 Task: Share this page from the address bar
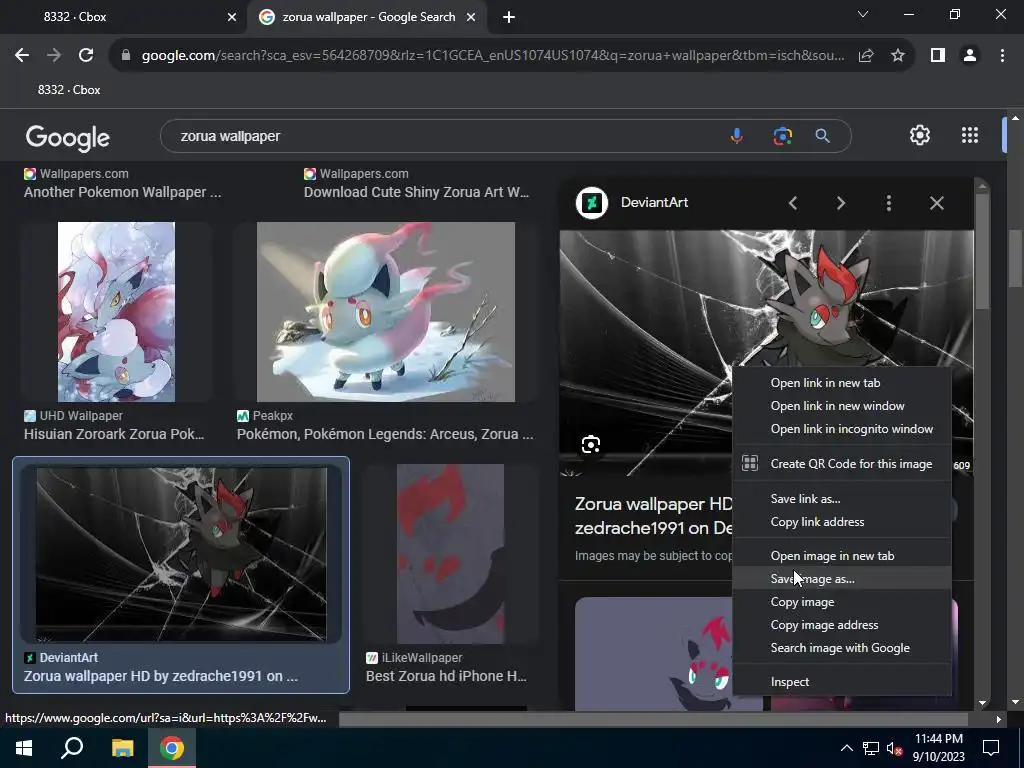pyautogui.click(x=866, y=56)
